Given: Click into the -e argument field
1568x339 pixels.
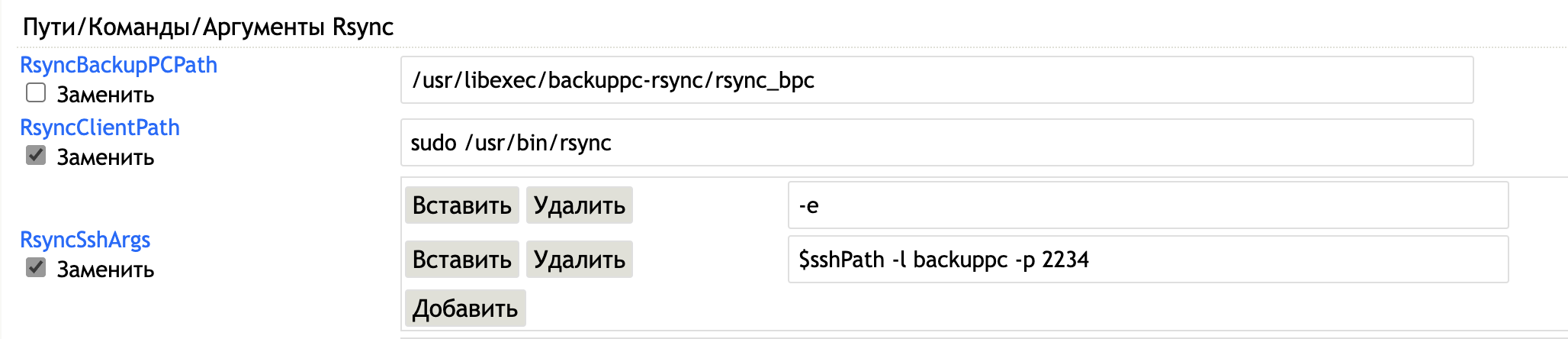Looking at the screenshot, I should 1148,205.
